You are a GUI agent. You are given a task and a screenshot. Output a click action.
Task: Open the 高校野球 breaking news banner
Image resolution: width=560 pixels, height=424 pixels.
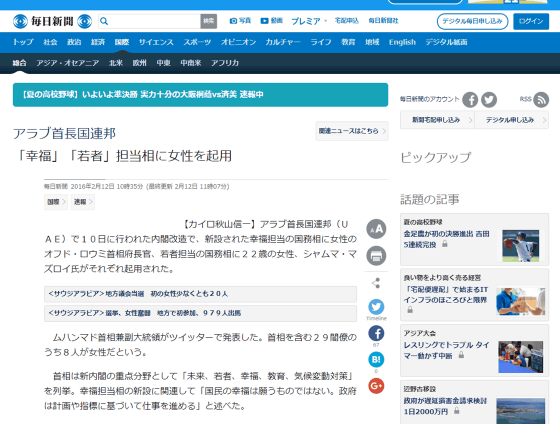tap(200, 95)
